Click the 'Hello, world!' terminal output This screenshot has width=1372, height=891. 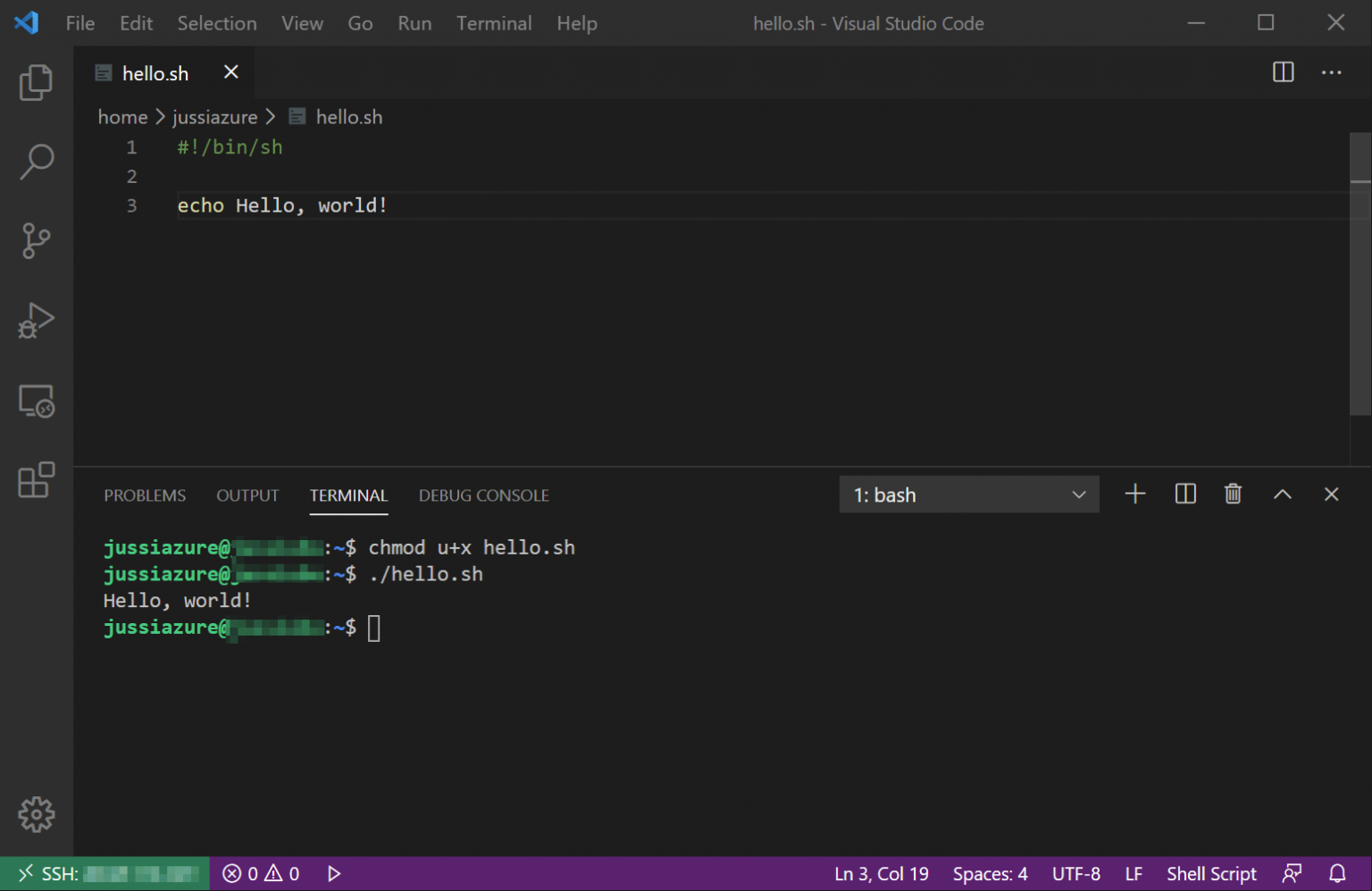pyautogui.click(x=177, y=601)
